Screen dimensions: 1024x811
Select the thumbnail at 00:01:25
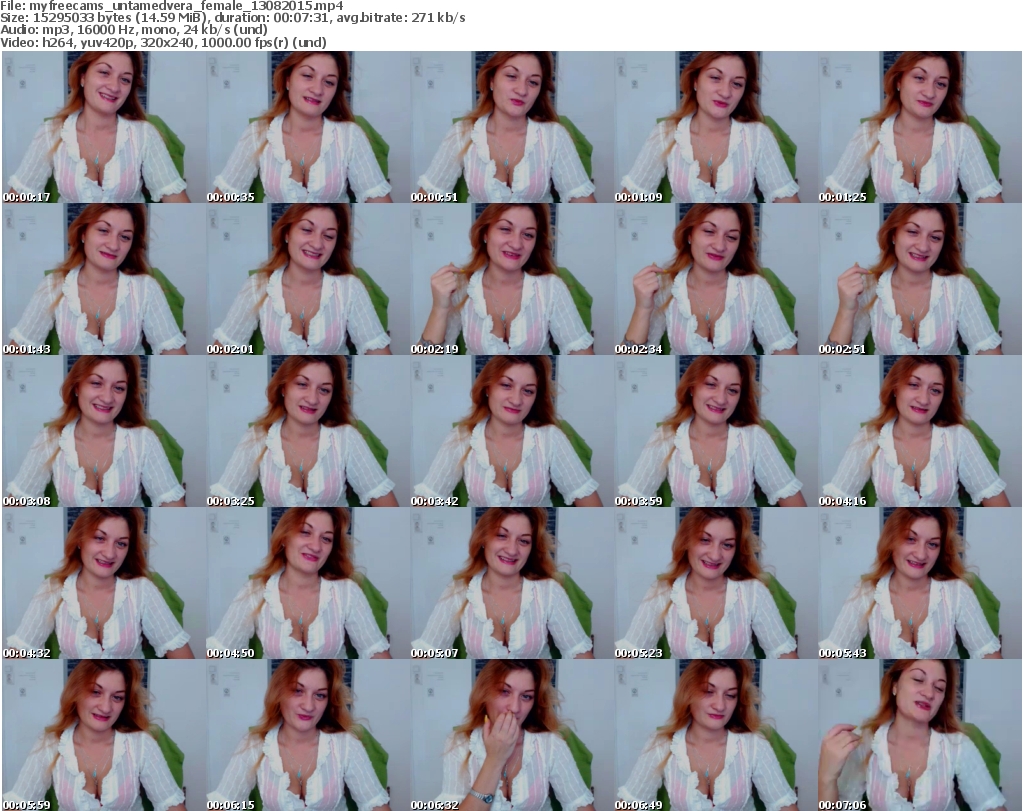[919, 127]
